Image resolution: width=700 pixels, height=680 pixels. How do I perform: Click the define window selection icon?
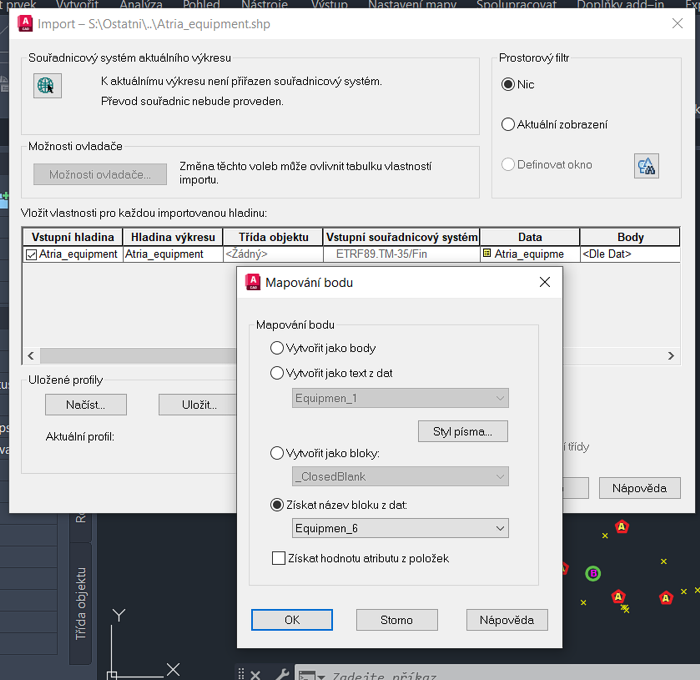[646, 166]
